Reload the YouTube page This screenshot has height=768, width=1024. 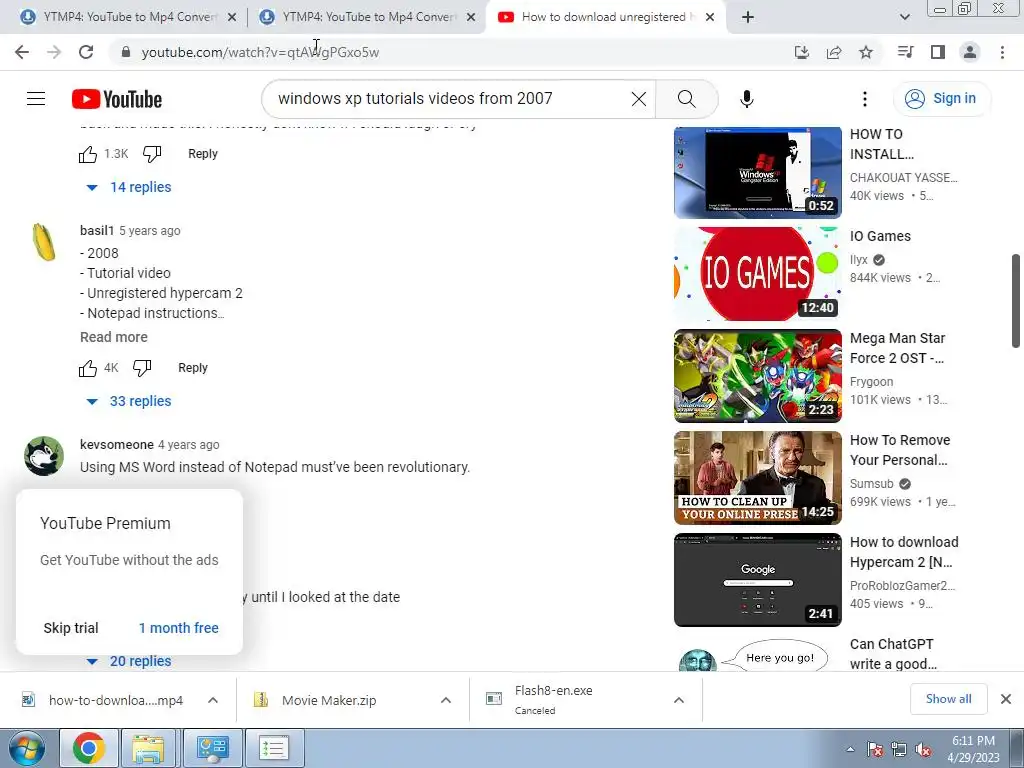tap(86, 52)
